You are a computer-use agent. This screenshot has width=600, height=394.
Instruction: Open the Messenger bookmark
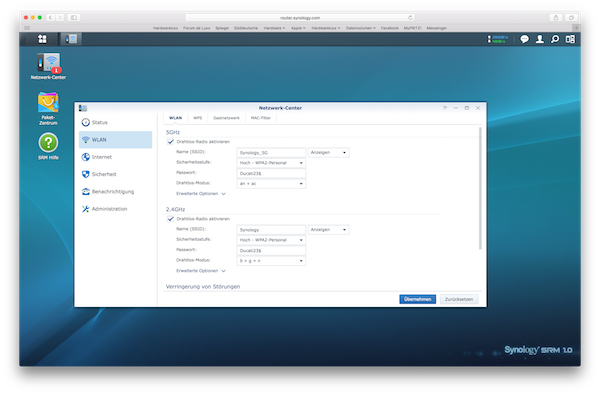pyautogui.click(x=437, y=28)
